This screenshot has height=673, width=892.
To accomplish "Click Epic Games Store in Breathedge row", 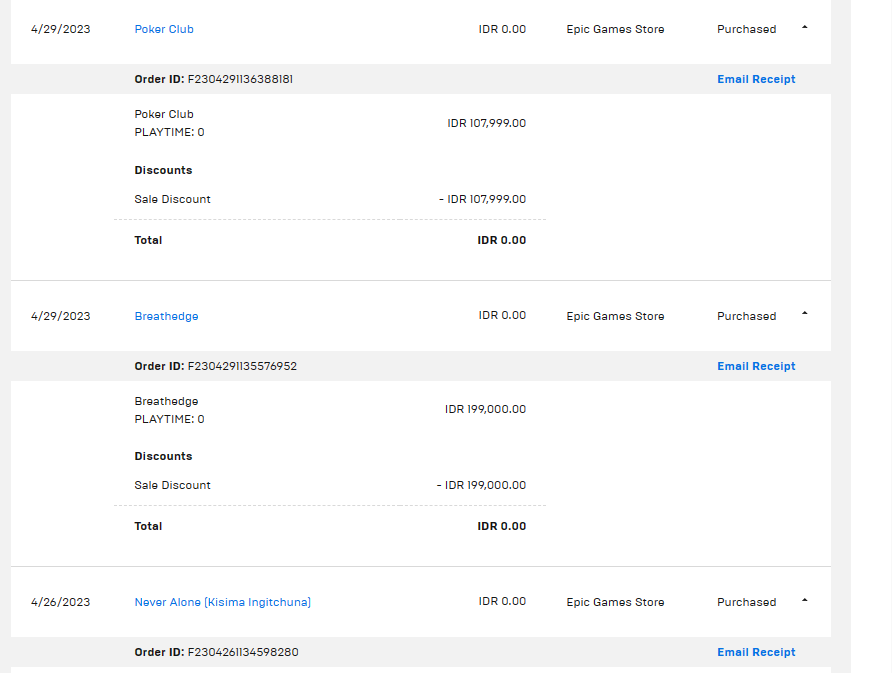I will coord(615,316).
